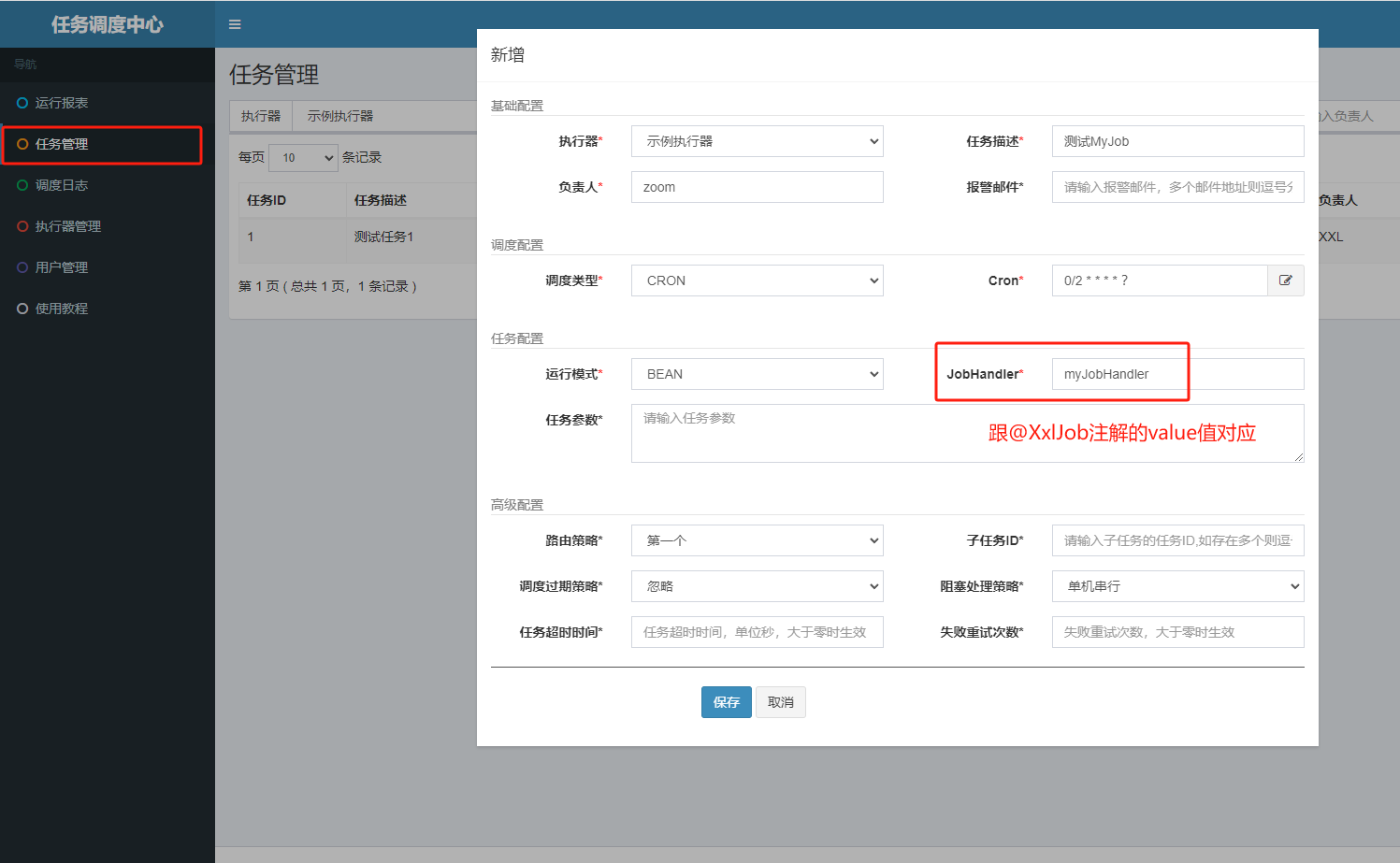This screenshot has width=1400, height=863.
Task: Open the 路由策略 dropdown
Action: (758, 540)
